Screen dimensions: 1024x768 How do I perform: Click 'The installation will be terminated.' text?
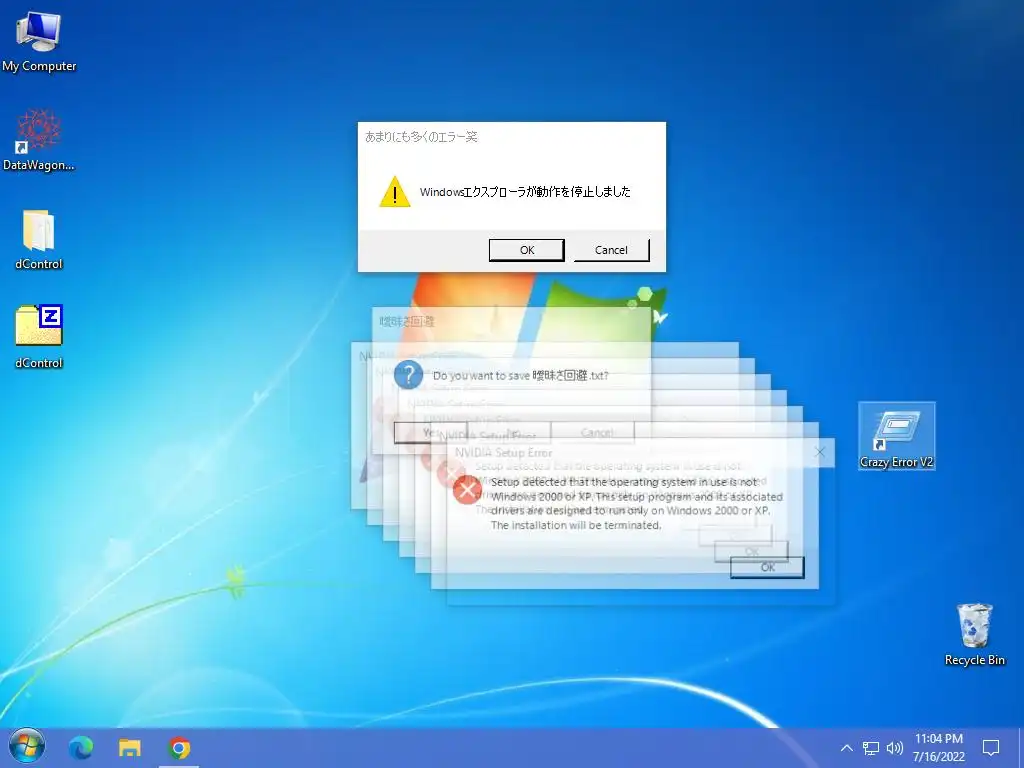(x=576, y=525)
